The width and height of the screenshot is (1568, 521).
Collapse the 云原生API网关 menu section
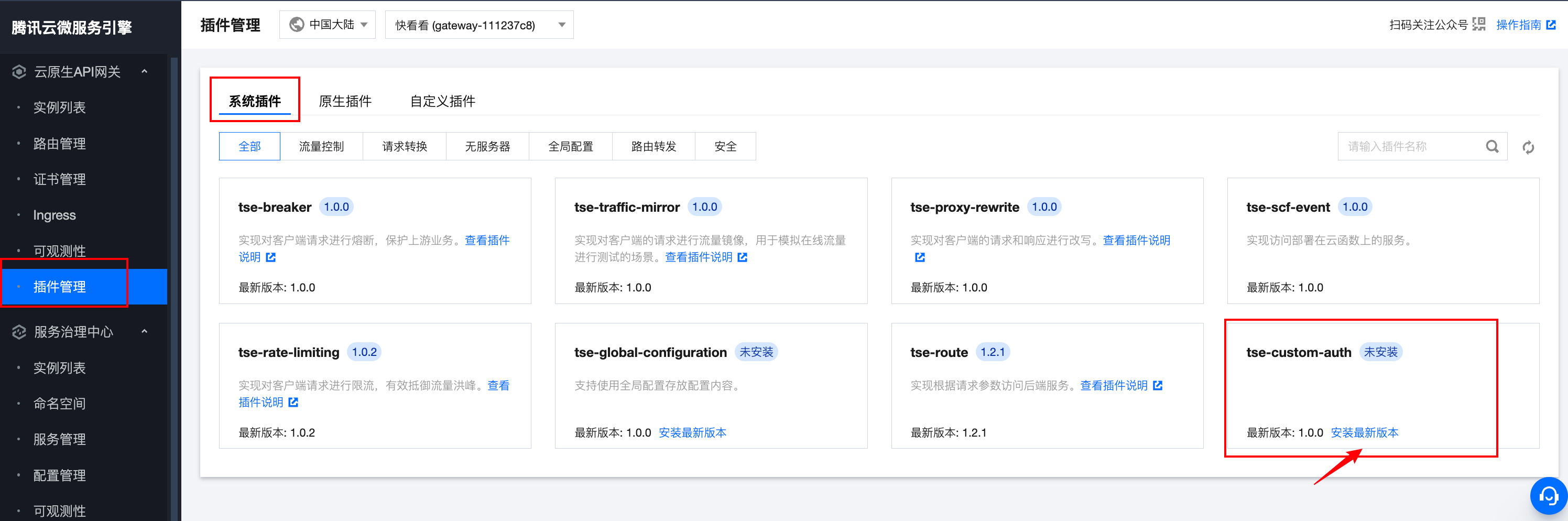coord(144,72)
